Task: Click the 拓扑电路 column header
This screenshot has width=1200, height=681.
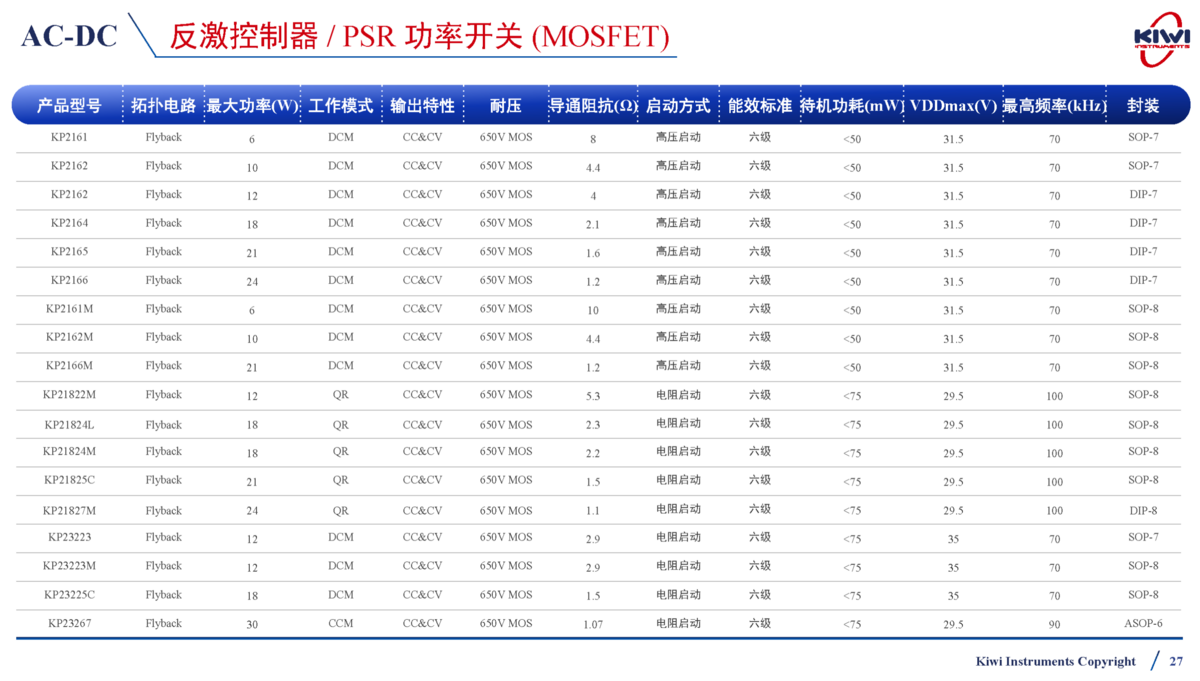Action: tap(163, 106)
